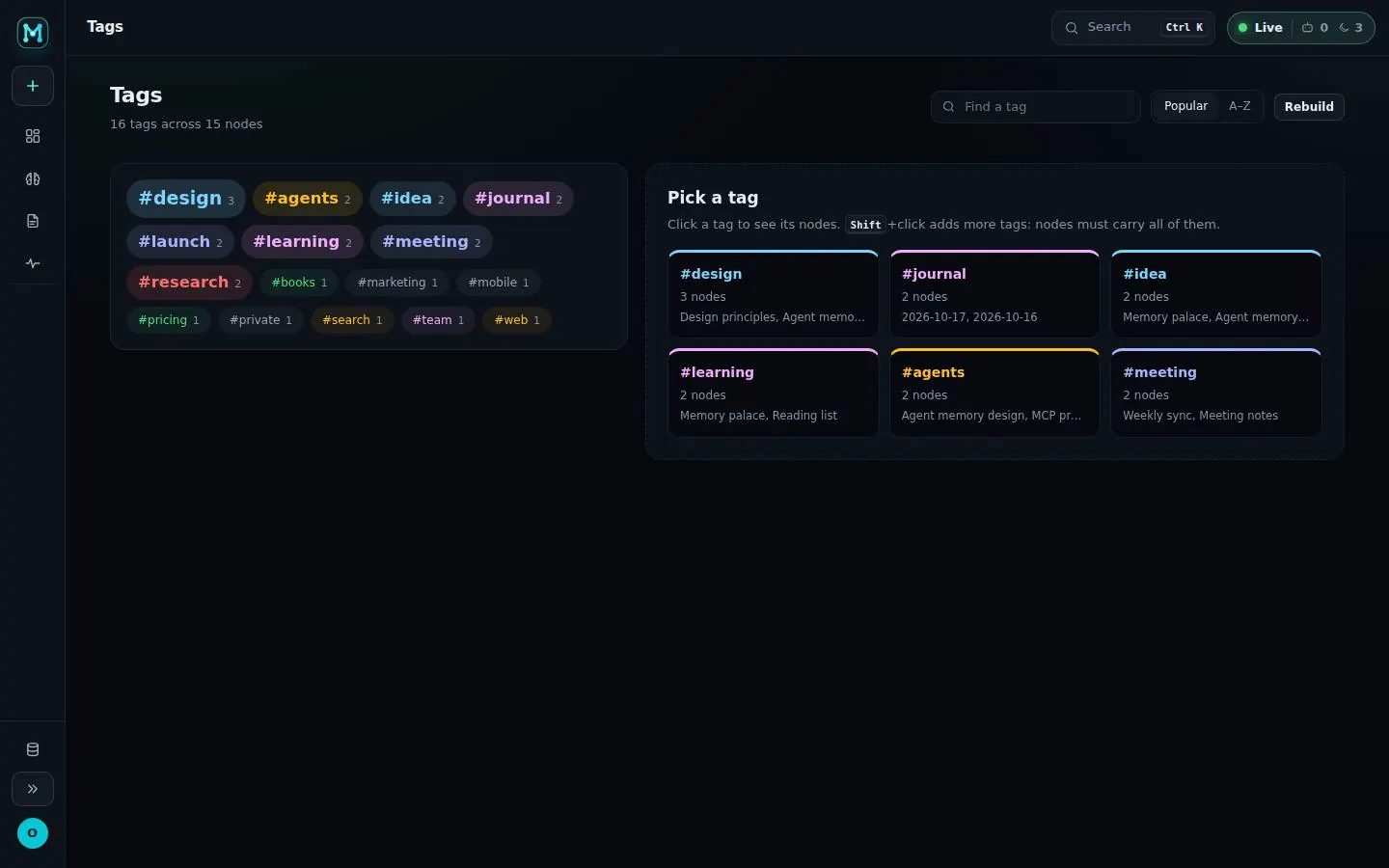1389x868 pixels.
Task: Open the #meeting card
Action: 1216,393
